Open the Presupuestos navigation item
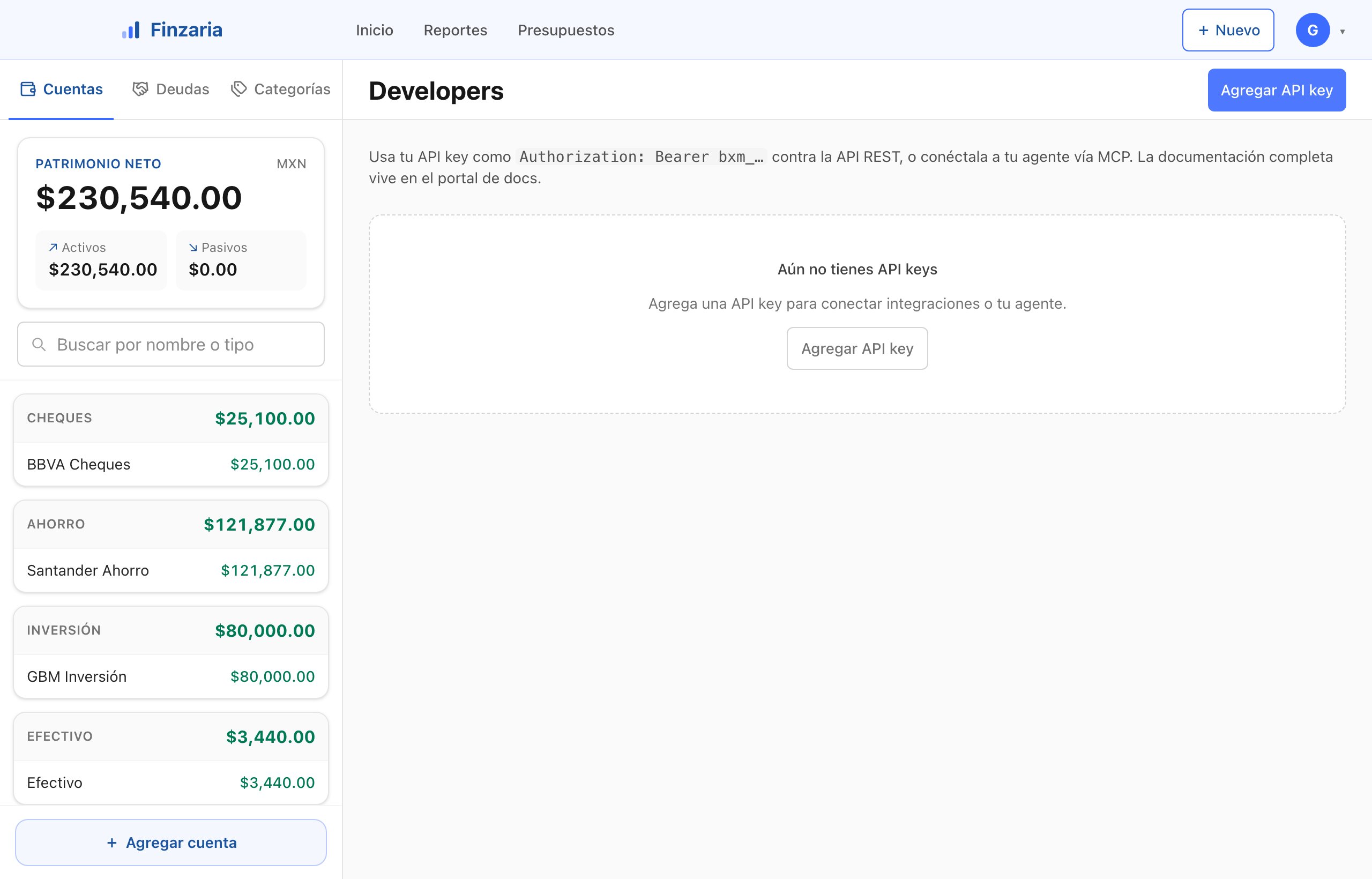 pos(566,29)
